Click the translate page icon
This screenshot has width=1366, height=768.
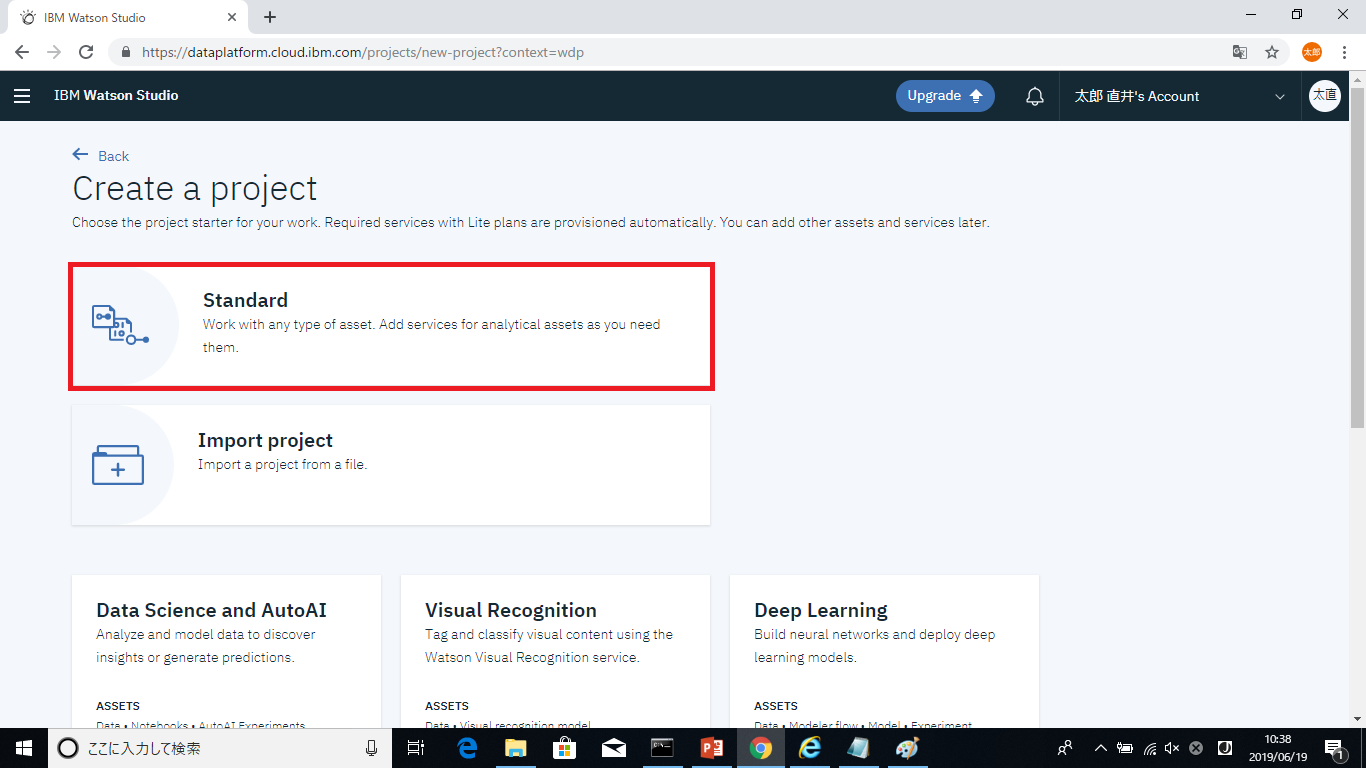coord(1240,52)
